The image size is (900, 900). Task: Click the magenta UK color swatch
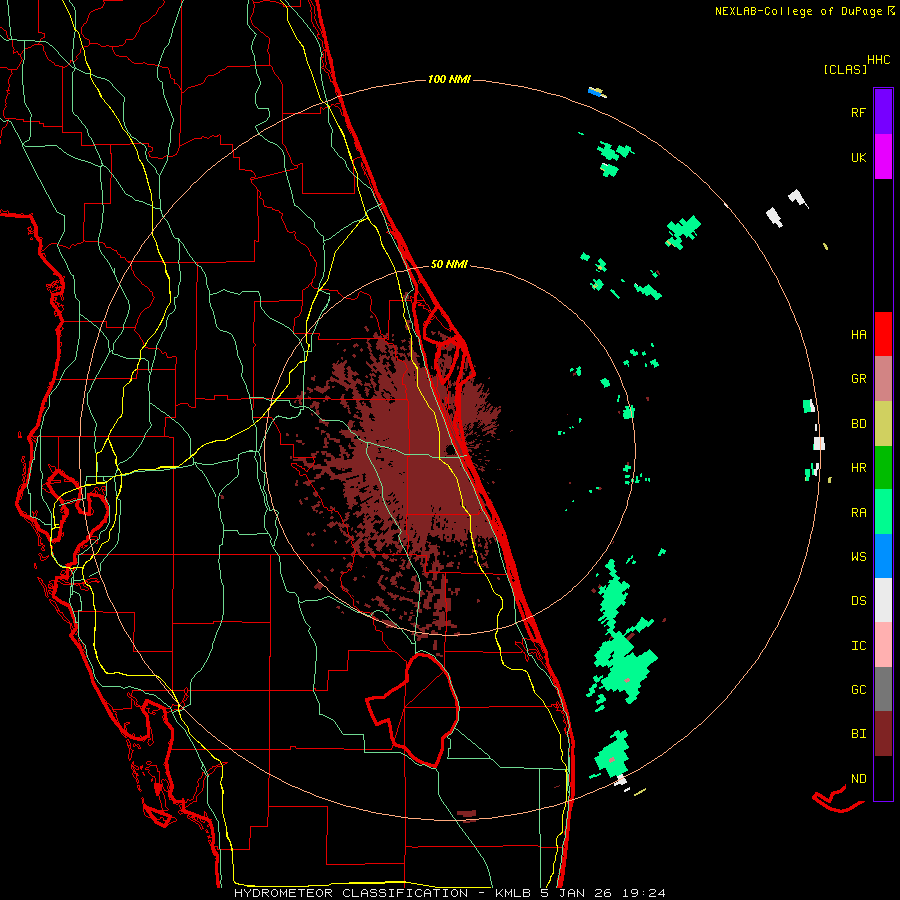click(883, 156)
